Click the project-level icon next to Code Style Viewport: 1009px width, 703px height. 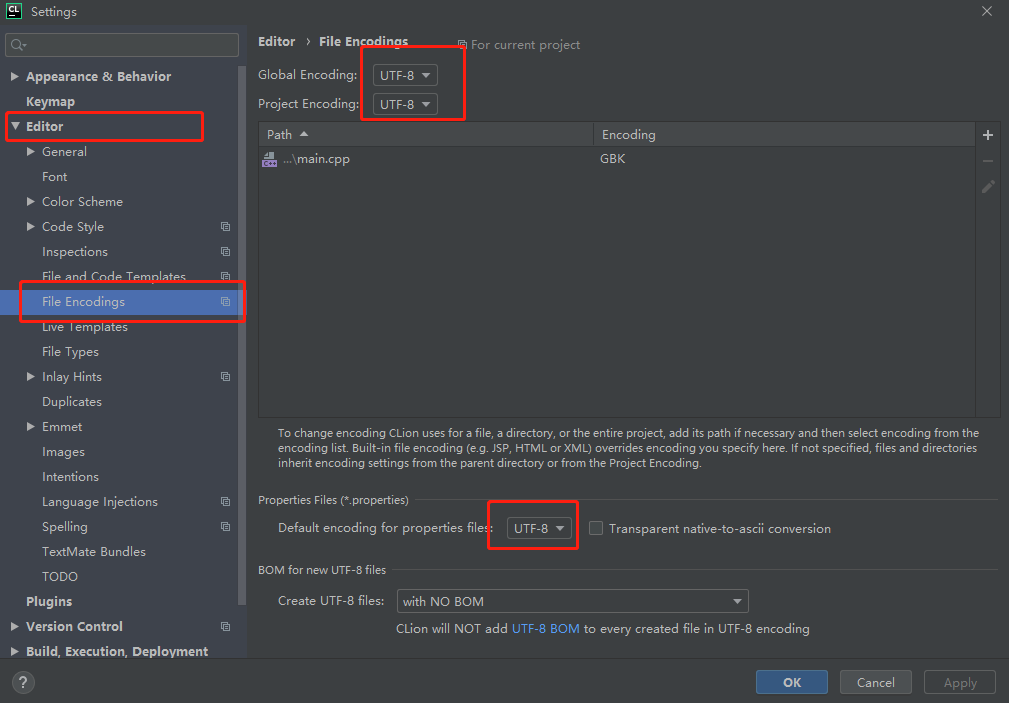point(225,227)
